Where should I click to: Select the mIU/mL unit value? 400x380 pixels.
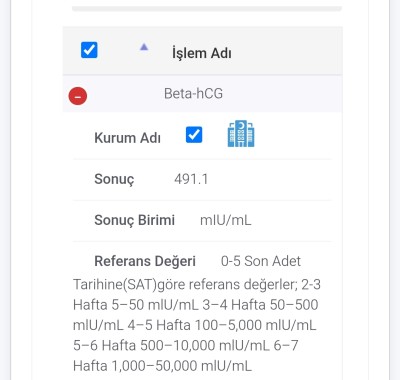pos(226,220)
